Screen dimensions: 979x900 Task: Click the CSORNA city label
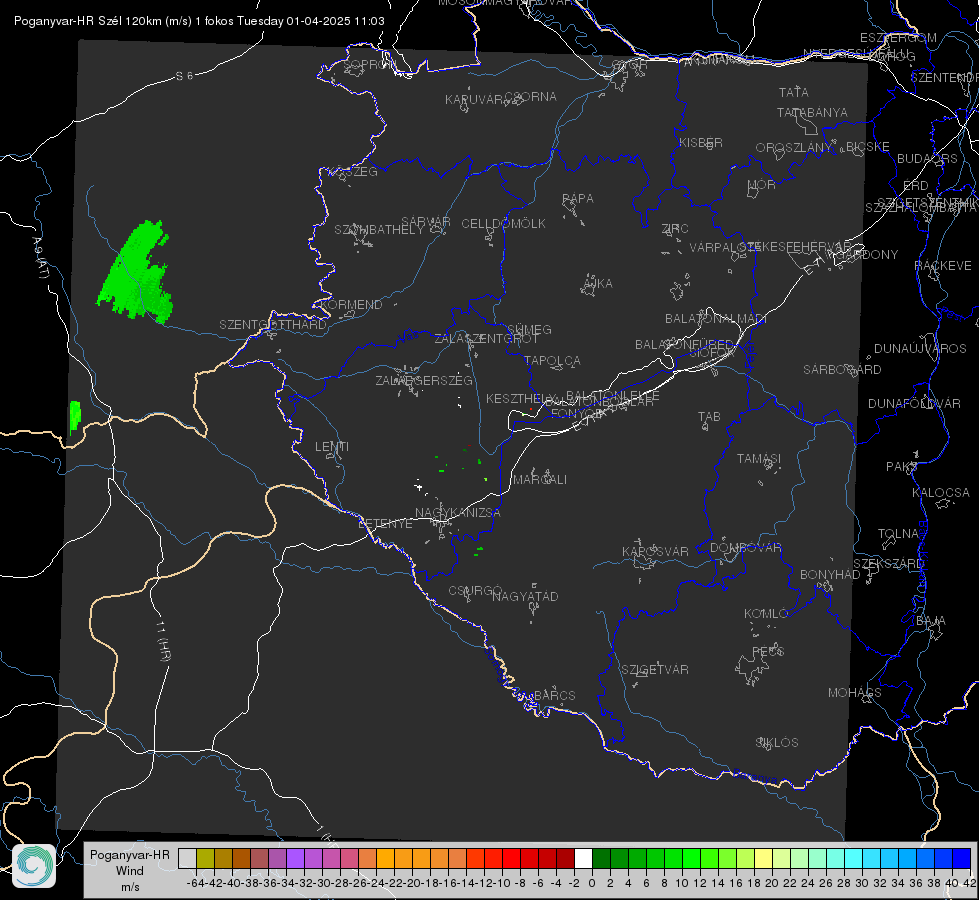coord(531,97)
